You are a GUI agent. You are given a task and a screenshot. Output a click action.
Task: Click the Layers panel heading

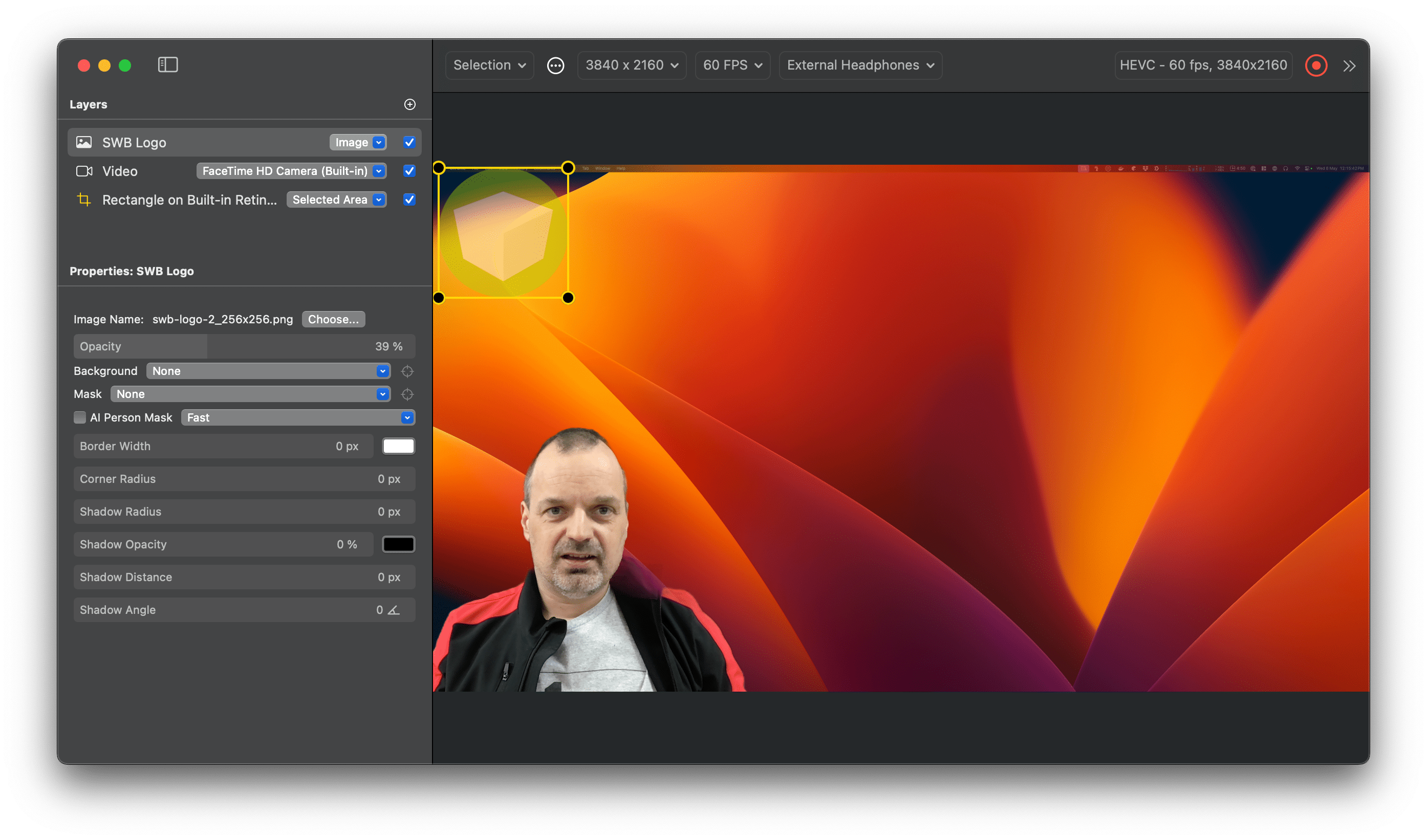[89, 104]
